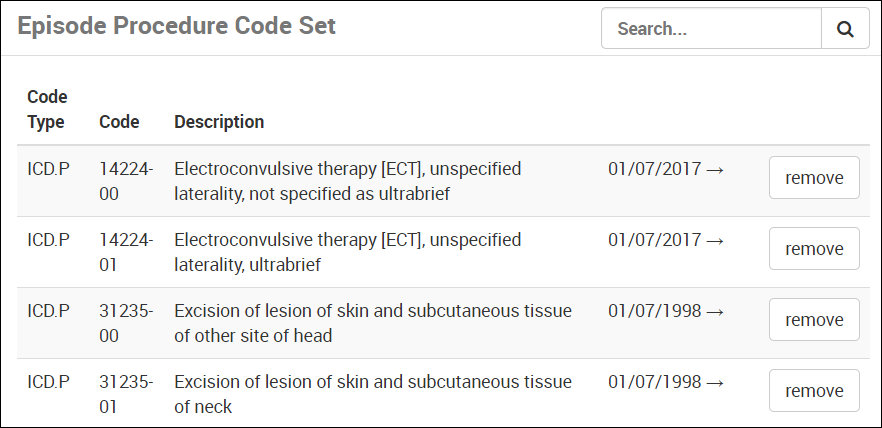
Task: Click the excision 'of neck' description
Action: (x=372, y=394)
